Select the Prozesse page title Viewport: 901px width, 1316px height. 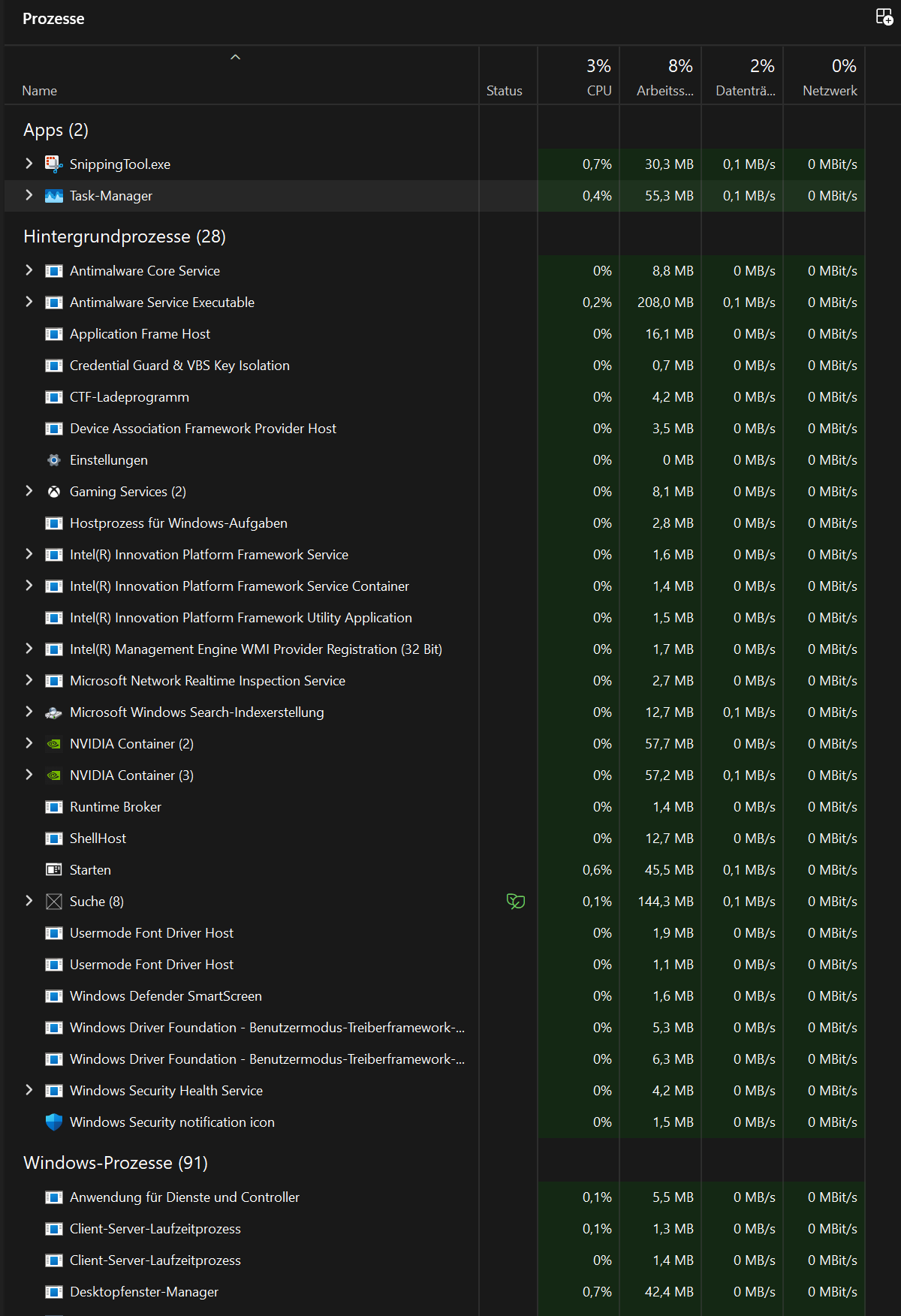coord(53,19)
